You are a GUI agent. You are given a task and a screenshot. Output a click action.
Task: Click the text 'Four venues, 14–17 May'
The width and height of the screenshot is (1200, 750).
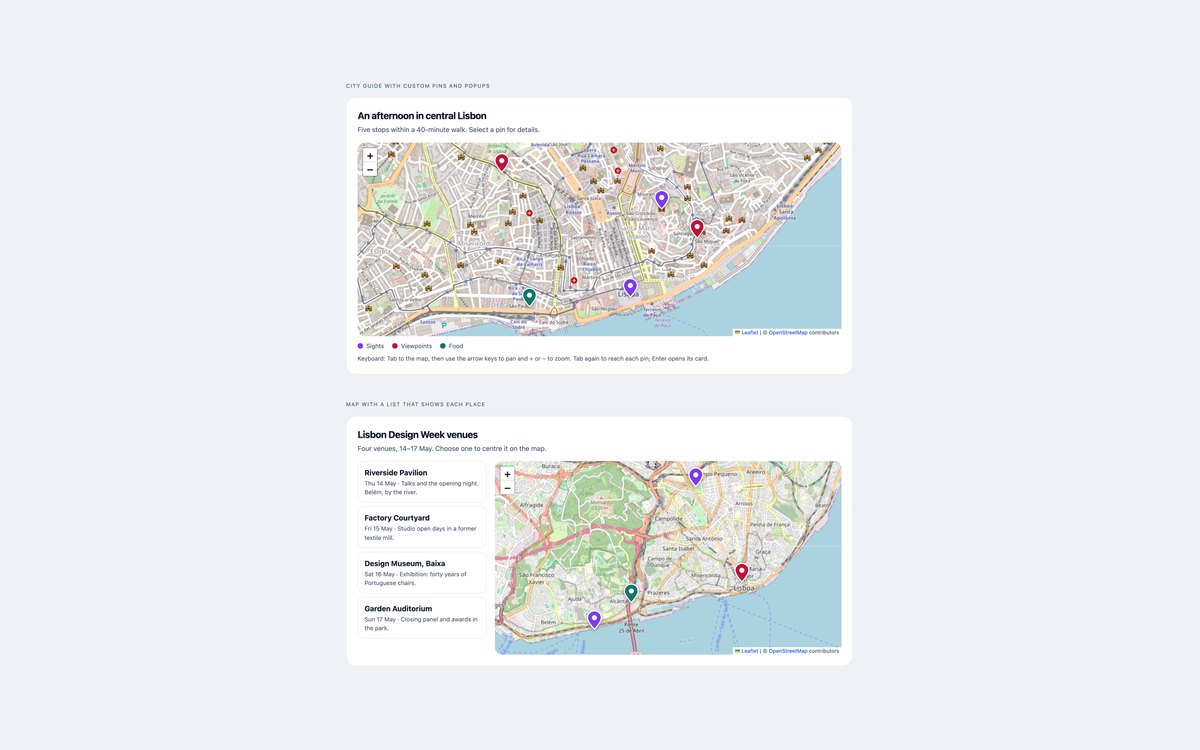[x=395, y=449]
